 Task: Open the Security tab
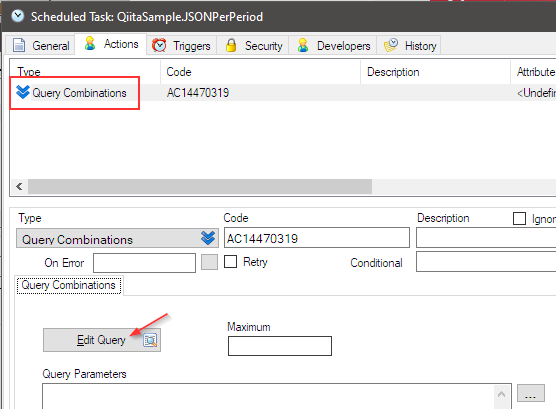click(253, 45)
